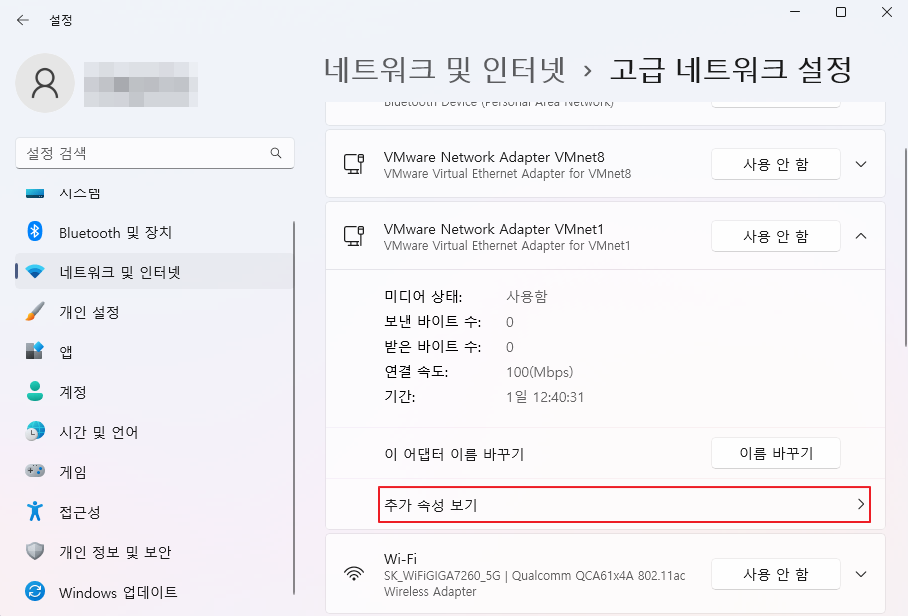
Task: Expand the Wi-Fi adapter details
Action: click(861, 574)
